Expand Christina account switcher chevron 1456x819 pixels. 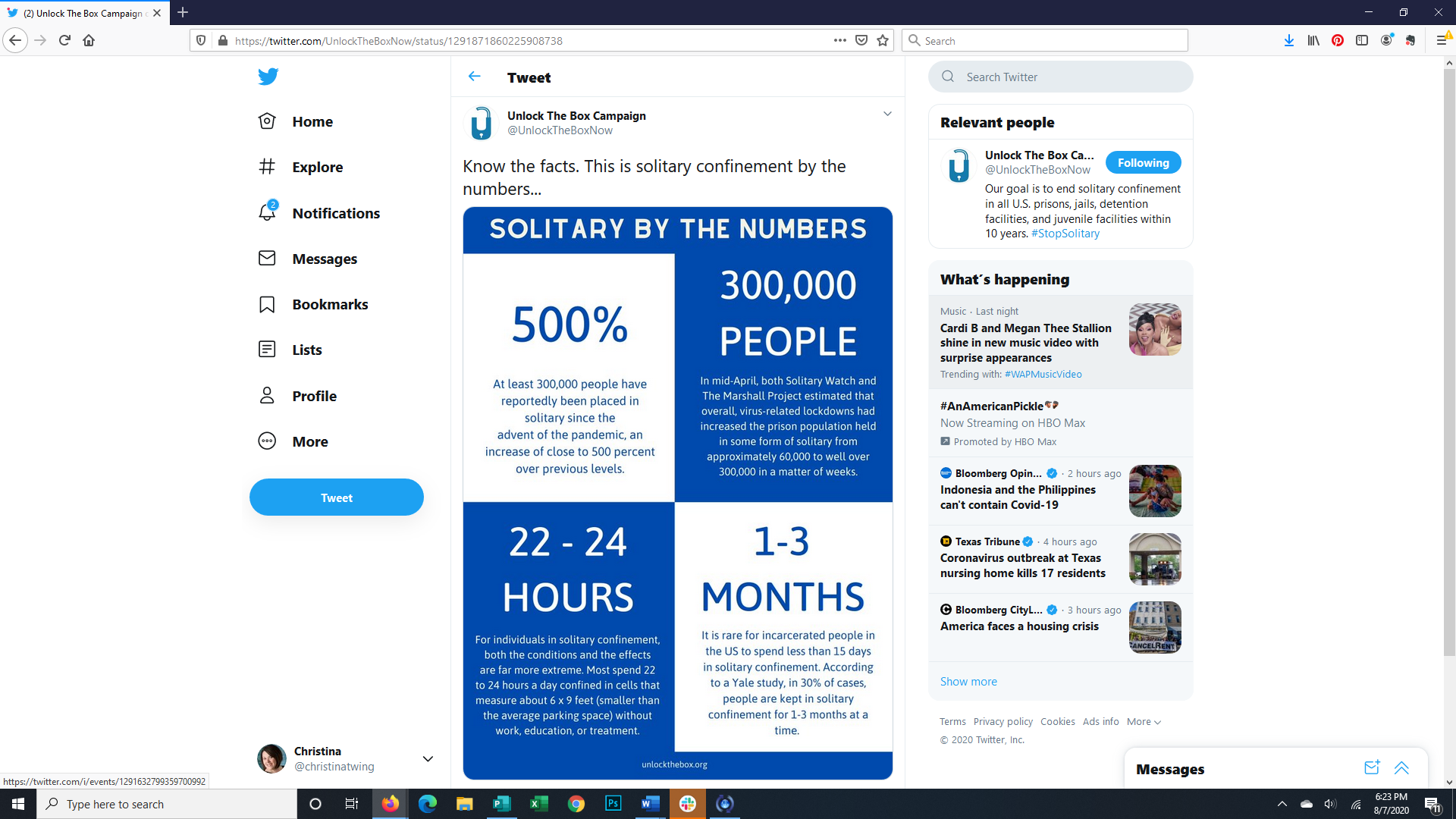(x=428, y=759)
